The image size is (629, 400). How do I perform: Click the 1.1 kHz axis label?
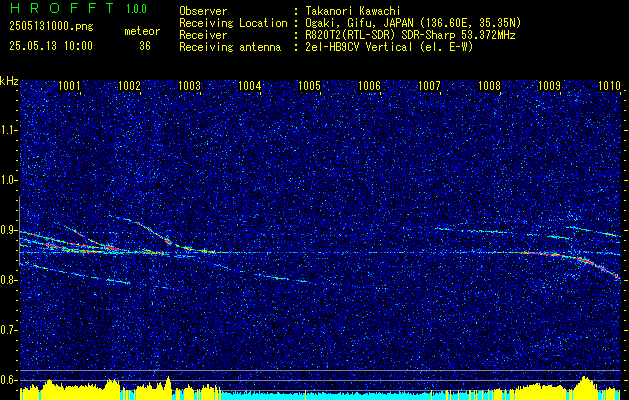click(x=9, y=130)
